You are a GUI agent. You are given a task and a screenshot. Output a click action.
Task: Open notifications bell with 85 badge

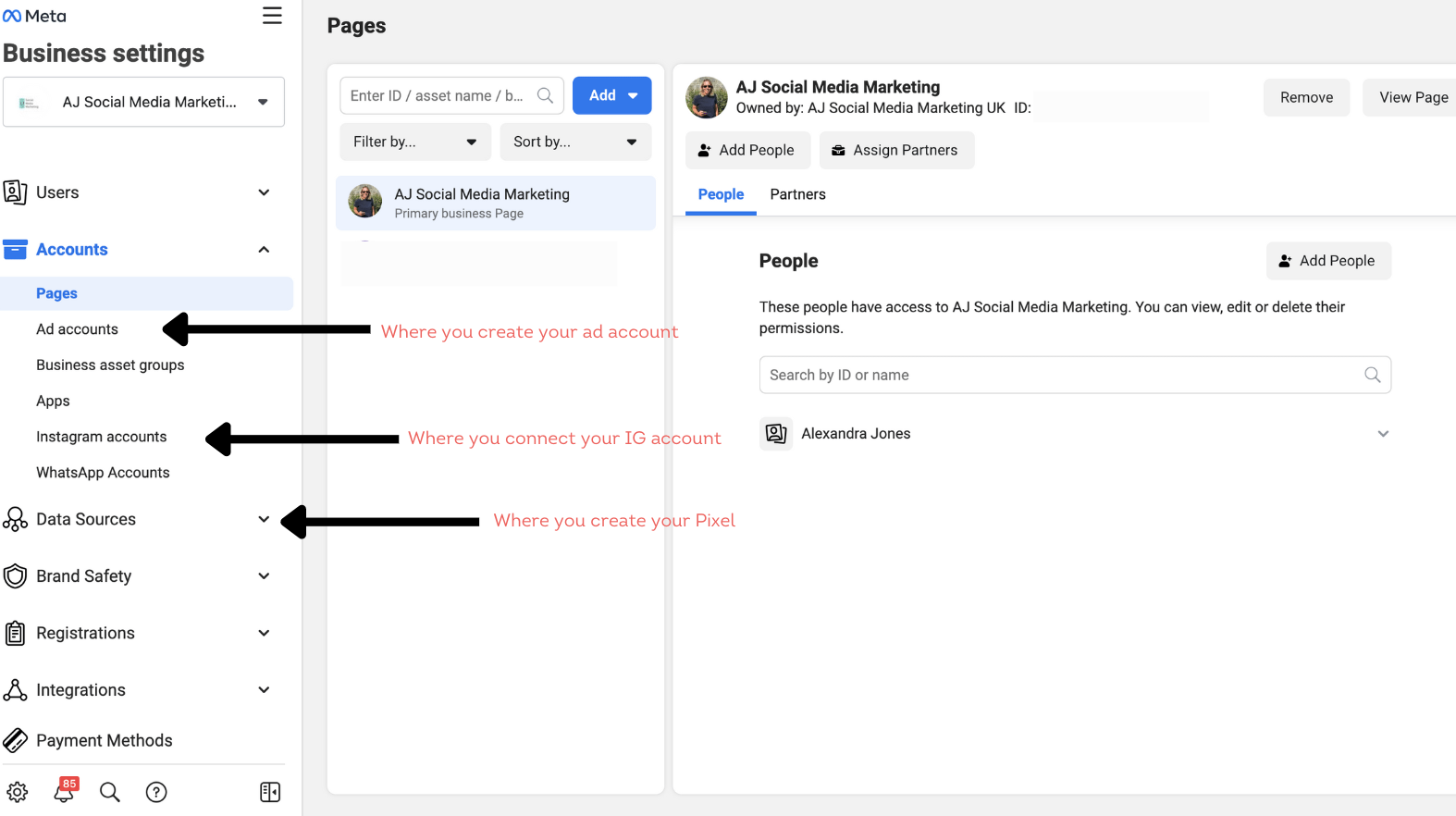coord(65,790)
